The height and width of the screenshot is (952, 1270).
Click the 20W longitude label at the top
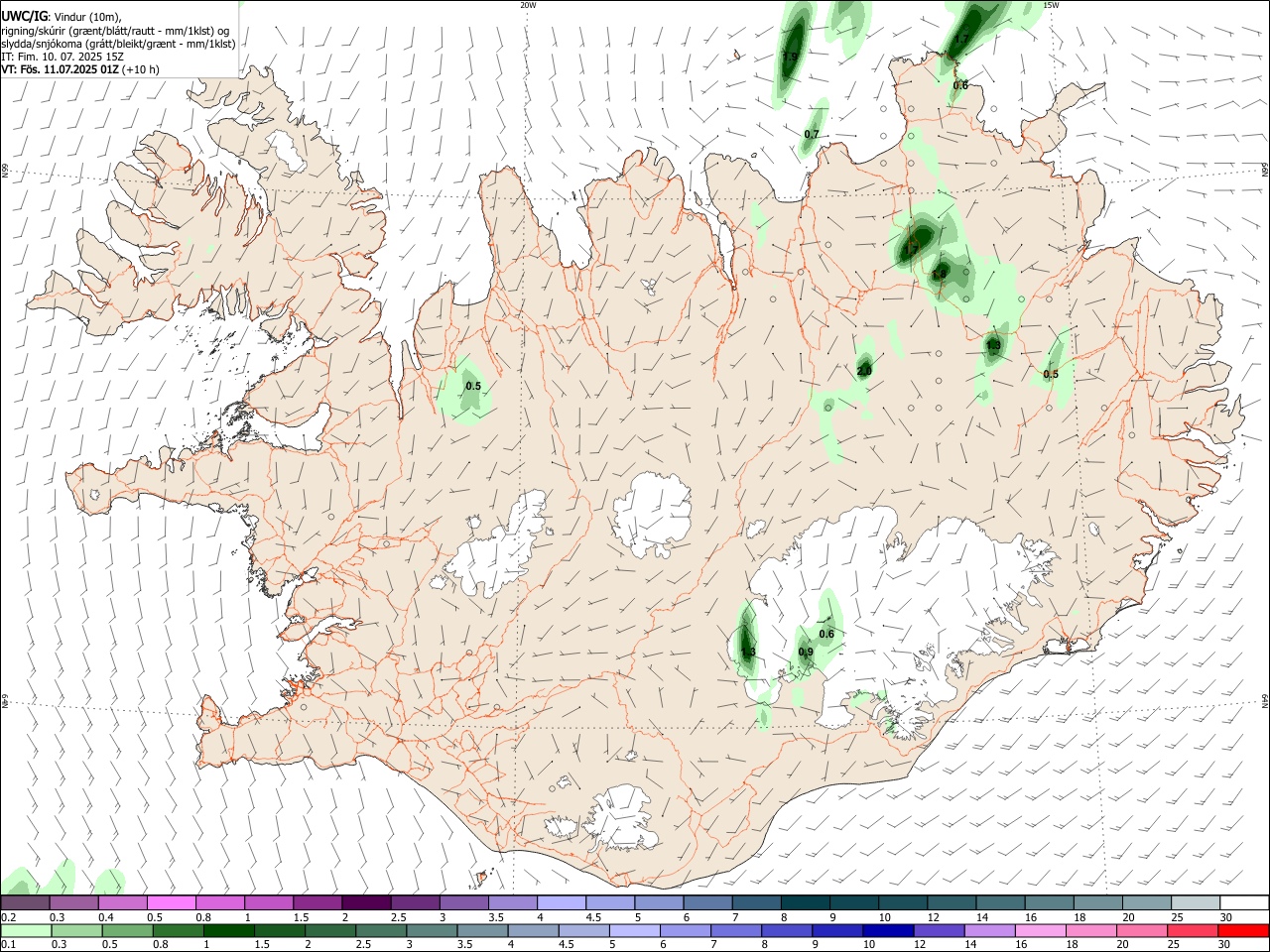tap(528, 5)
